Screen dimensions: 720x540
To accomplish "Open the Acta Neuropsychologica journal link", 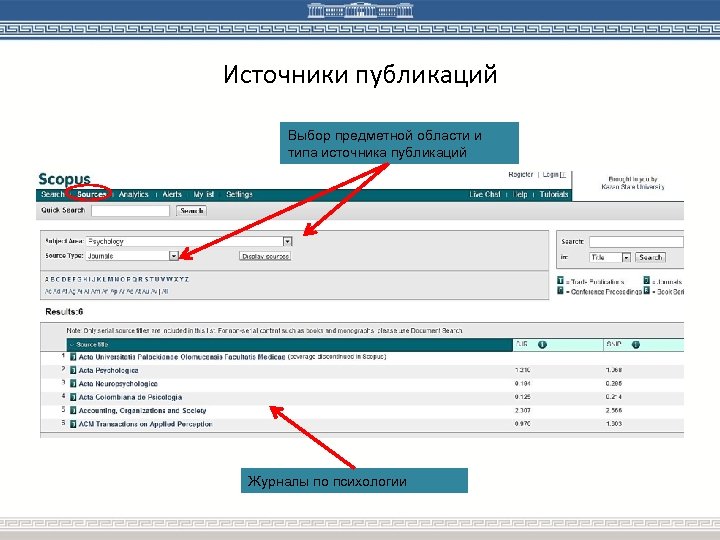I will click(x=118, y=383).
